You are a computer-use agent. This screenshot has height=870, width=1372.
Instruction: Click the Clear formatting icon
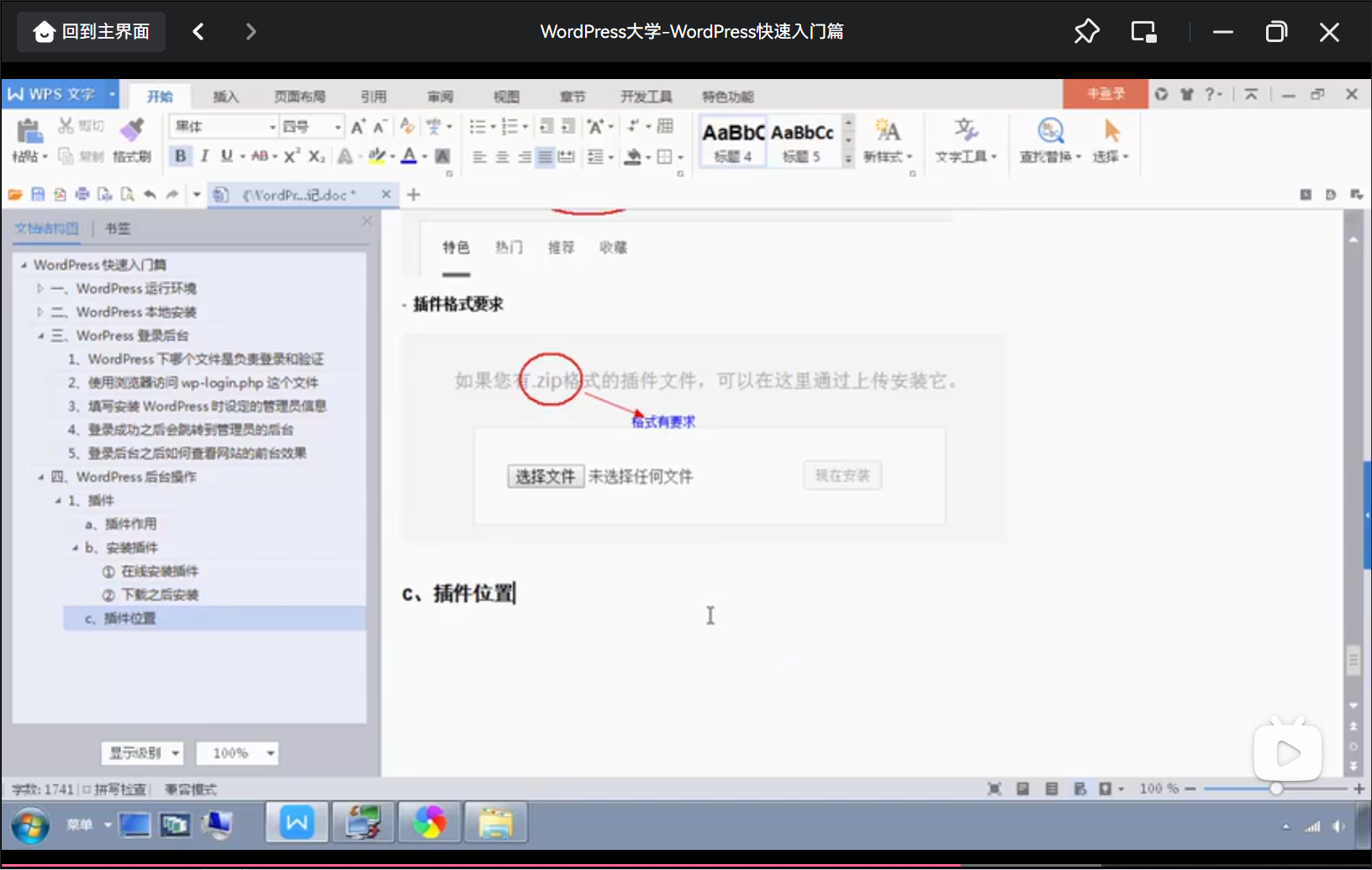[407, 126]
